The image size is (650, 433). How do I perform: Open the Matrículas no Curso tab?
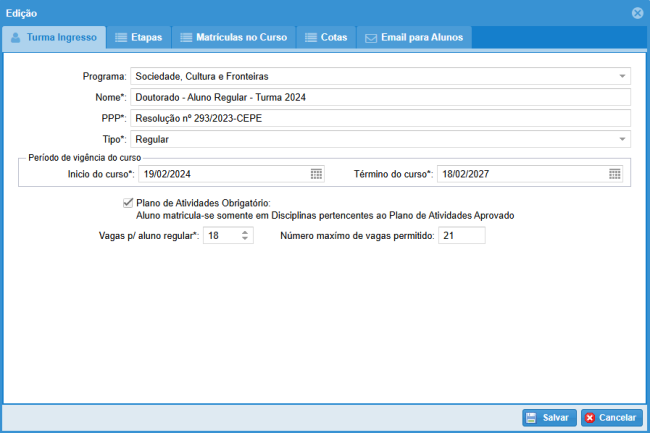click(x=233, y=38)
